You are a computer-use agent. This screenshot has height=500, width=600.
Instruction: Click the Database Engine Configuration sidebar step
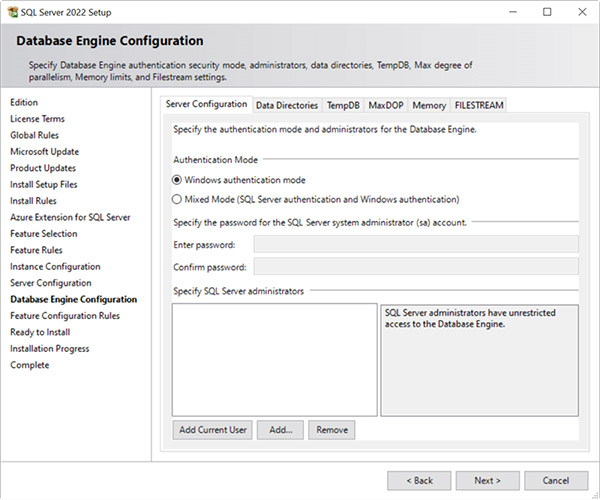point(73,300)
